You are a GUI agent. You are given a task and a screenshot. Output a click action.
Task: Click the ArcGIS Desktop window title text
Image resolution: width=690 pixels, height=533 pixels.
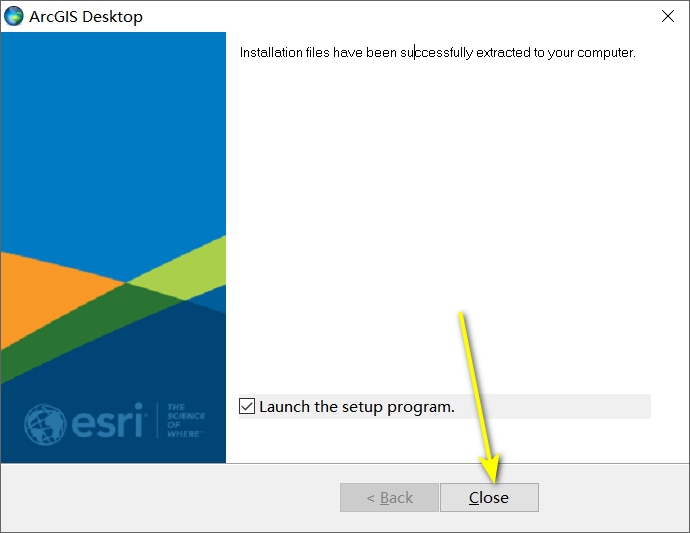coord(86,17)
